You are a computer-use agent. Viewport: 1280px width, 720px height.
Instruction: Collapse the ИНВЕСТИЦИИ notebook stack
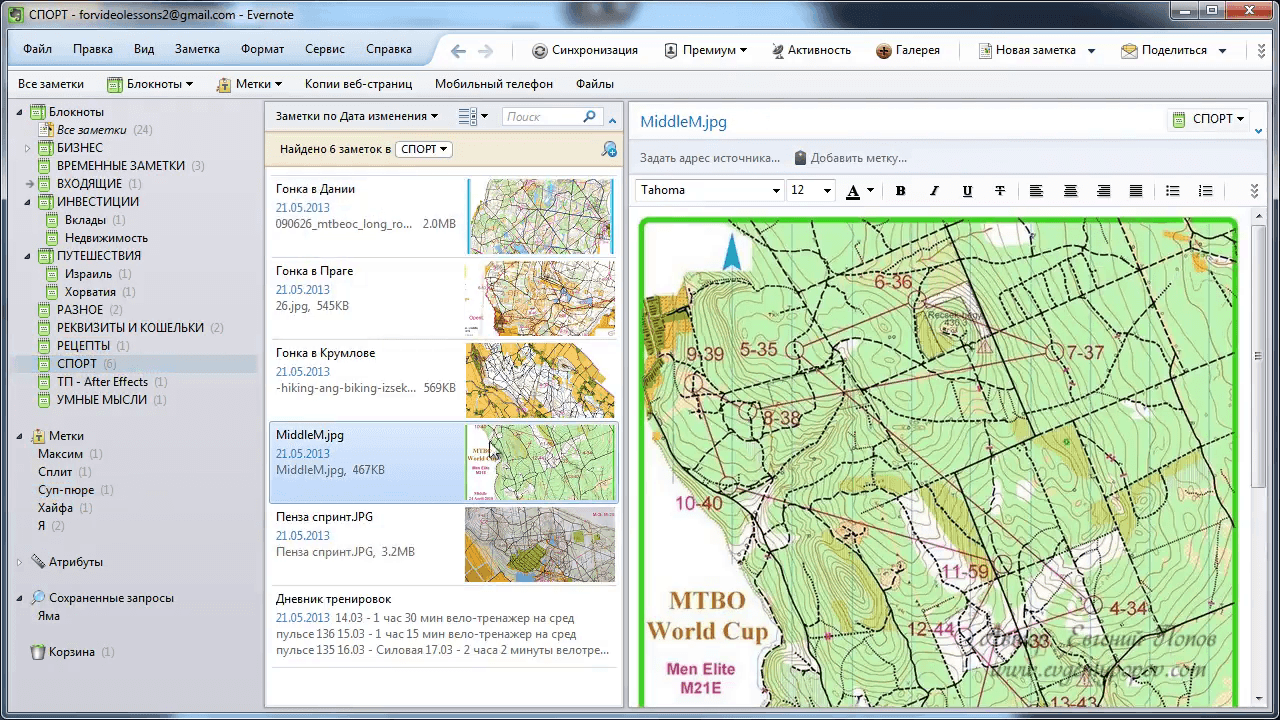click(x=29, y=202)
